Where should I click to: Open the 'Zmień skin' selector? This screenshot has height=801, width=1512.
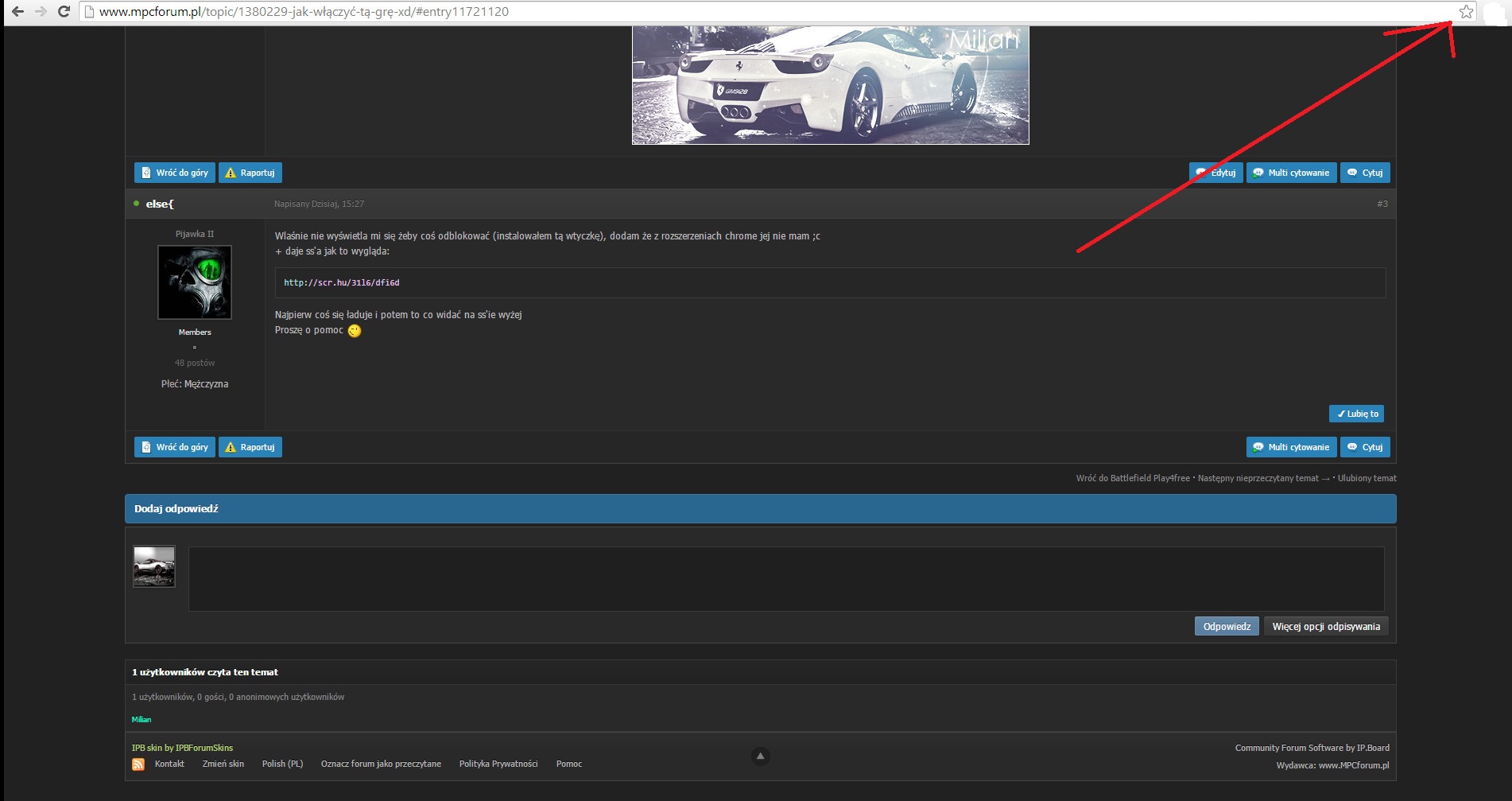tap(223, 764)
